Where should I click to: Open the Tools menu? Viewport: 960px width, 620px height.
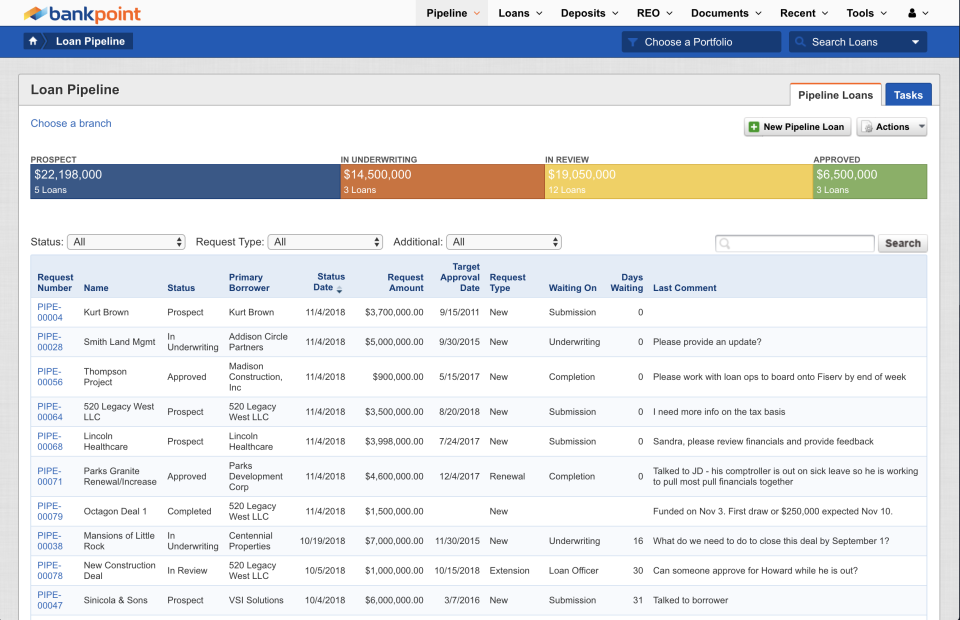(x=864, y=13)
